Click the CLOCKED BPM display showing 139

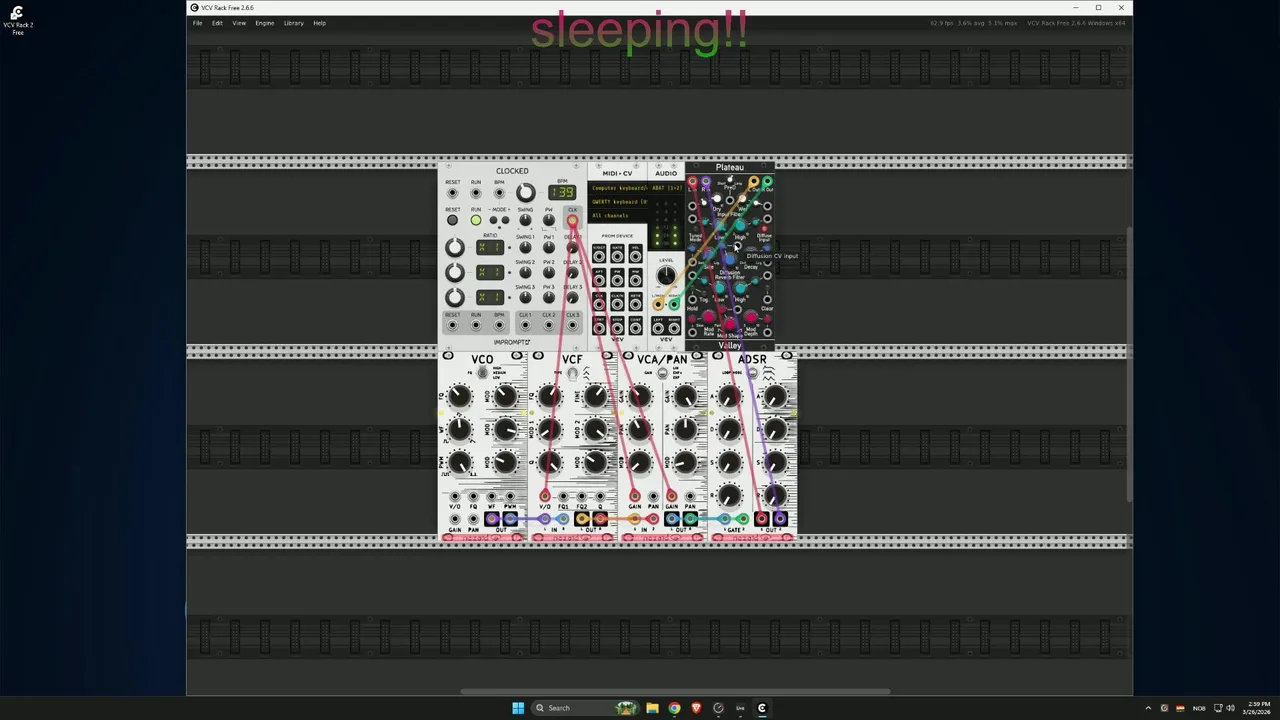562,192
